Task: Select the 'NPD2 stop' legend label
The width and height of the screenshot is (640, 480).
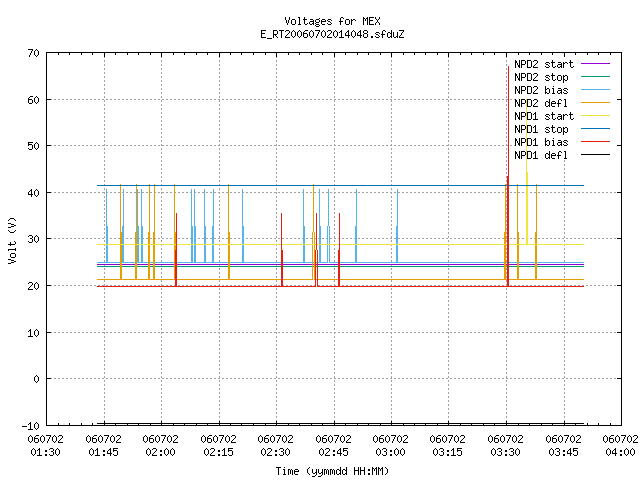Action: pos(541,77)
